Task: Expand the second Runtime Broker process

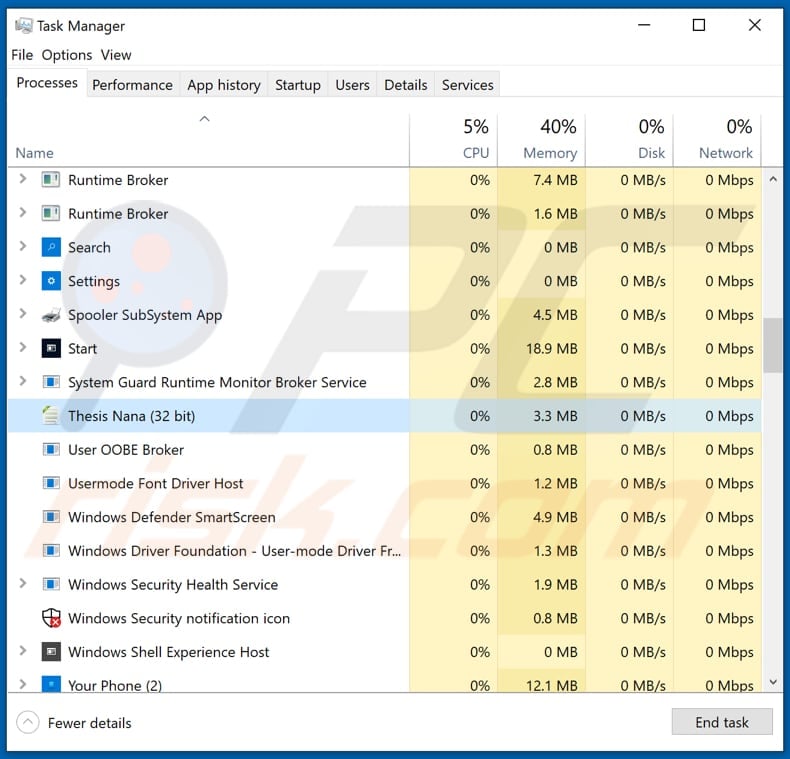Action: [22, 213]
